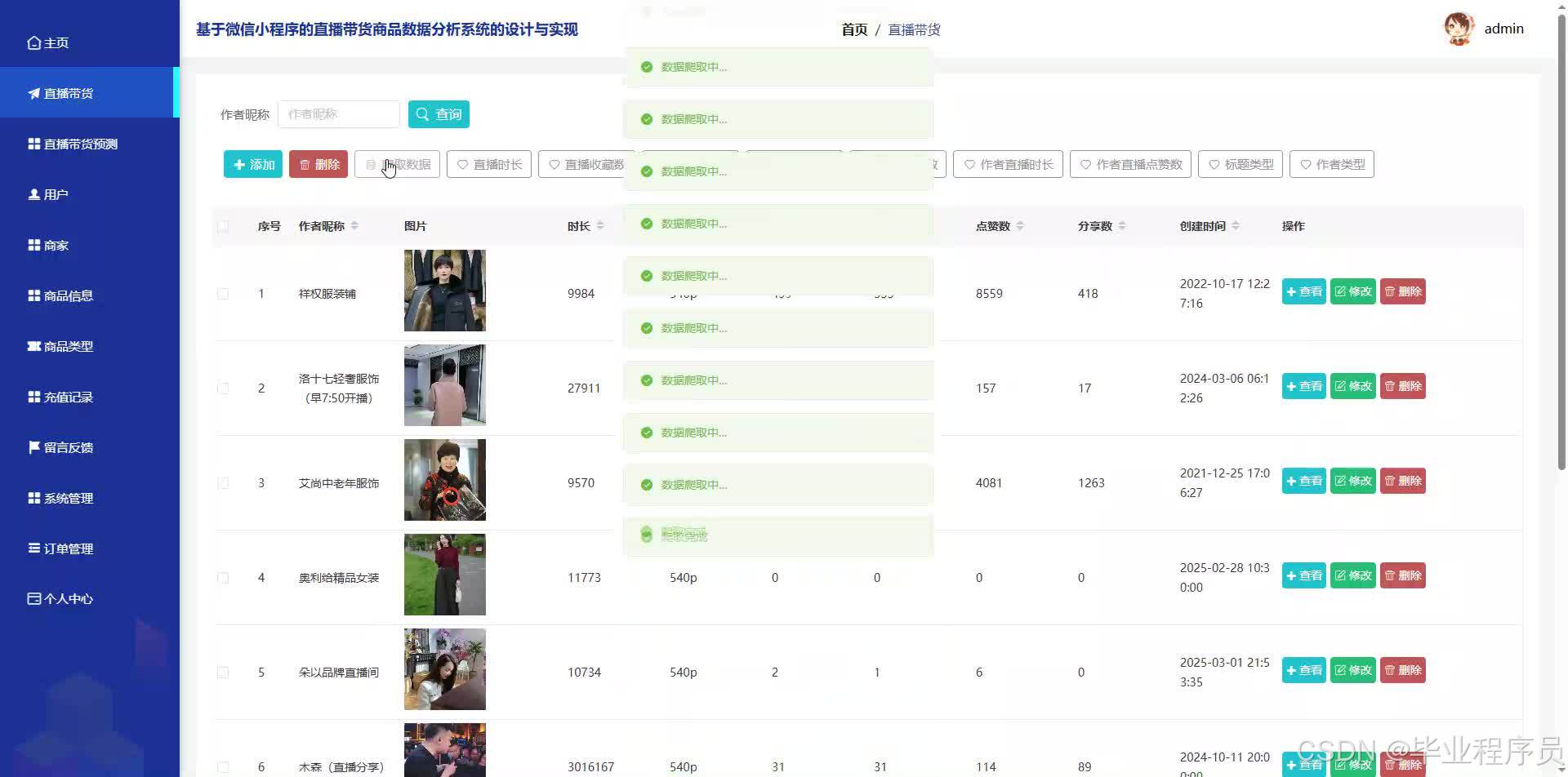Toggle the select-all checkbox in table header
1568x777 pixels.
tap(223, 226)
